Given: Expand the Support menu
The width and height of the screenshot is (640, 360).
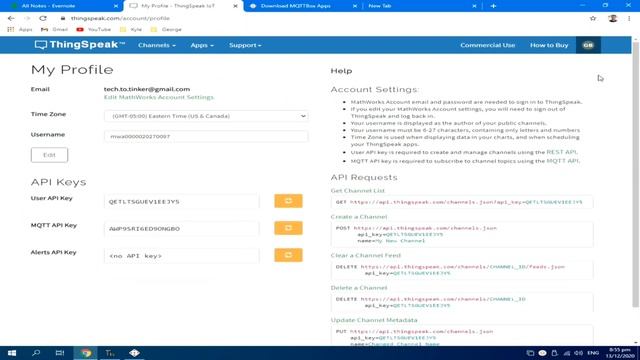Looking at the screenshot, I should tap(245, 45).
